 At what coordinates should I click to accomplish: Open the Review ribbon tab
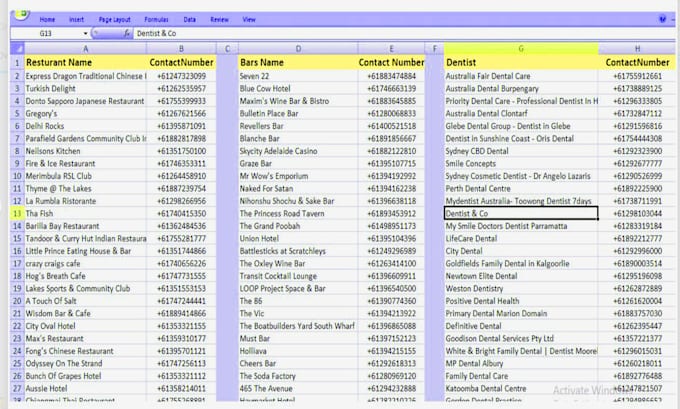pyautogui.click(x=219, y=20)
